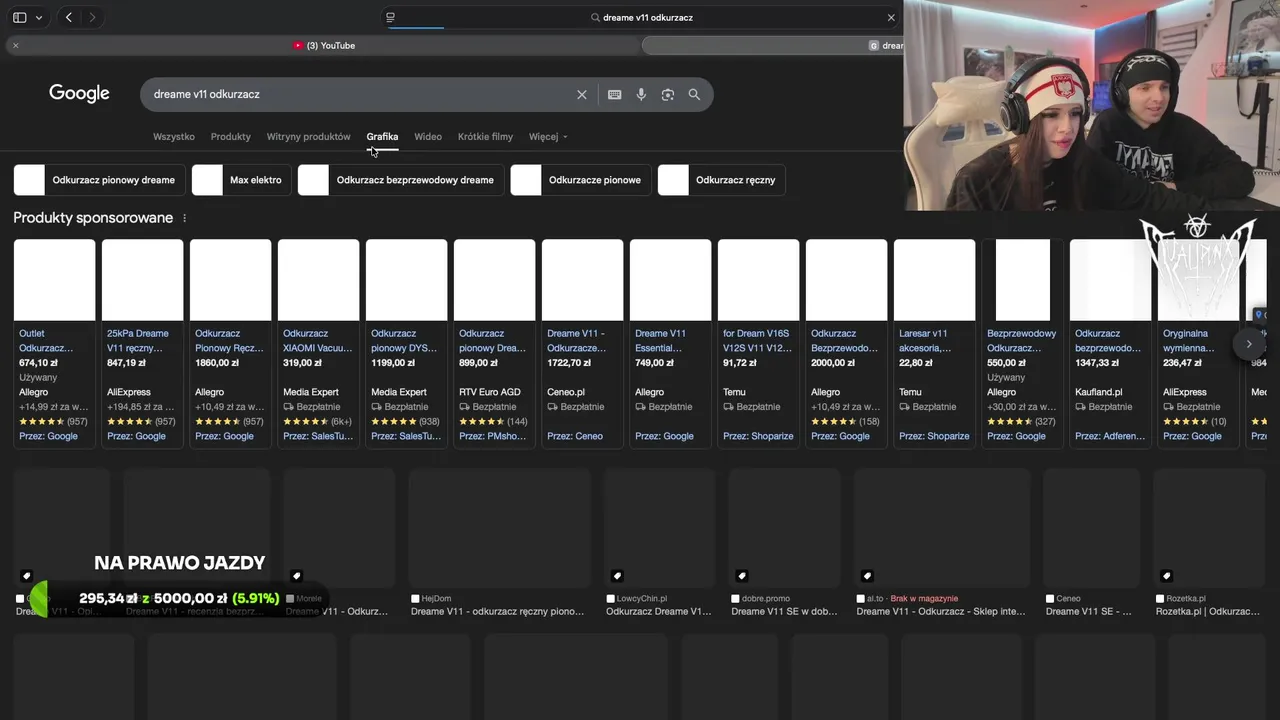Viewport: 1280px width, 720px height.
Task: Click the Przez: Adferen link under Kaufland.pl
Action: pyautogui.click(x=1108, y=436)
